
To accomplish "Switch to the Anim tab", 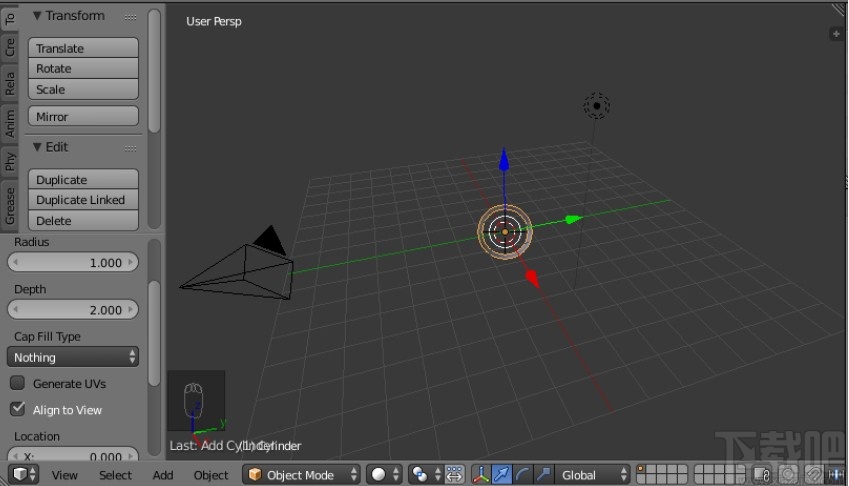I will point(9,124).
